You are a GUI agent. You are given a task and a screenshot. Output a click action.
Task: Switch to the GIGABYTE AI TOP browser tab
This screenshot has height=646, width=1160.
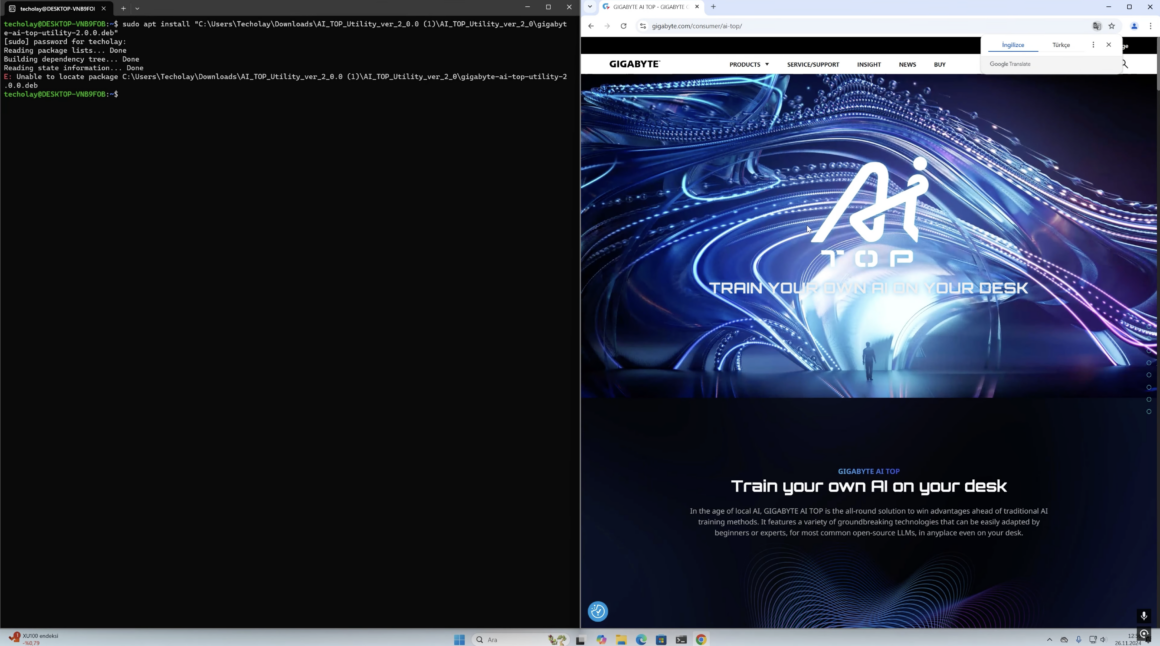tap(650, 7)
